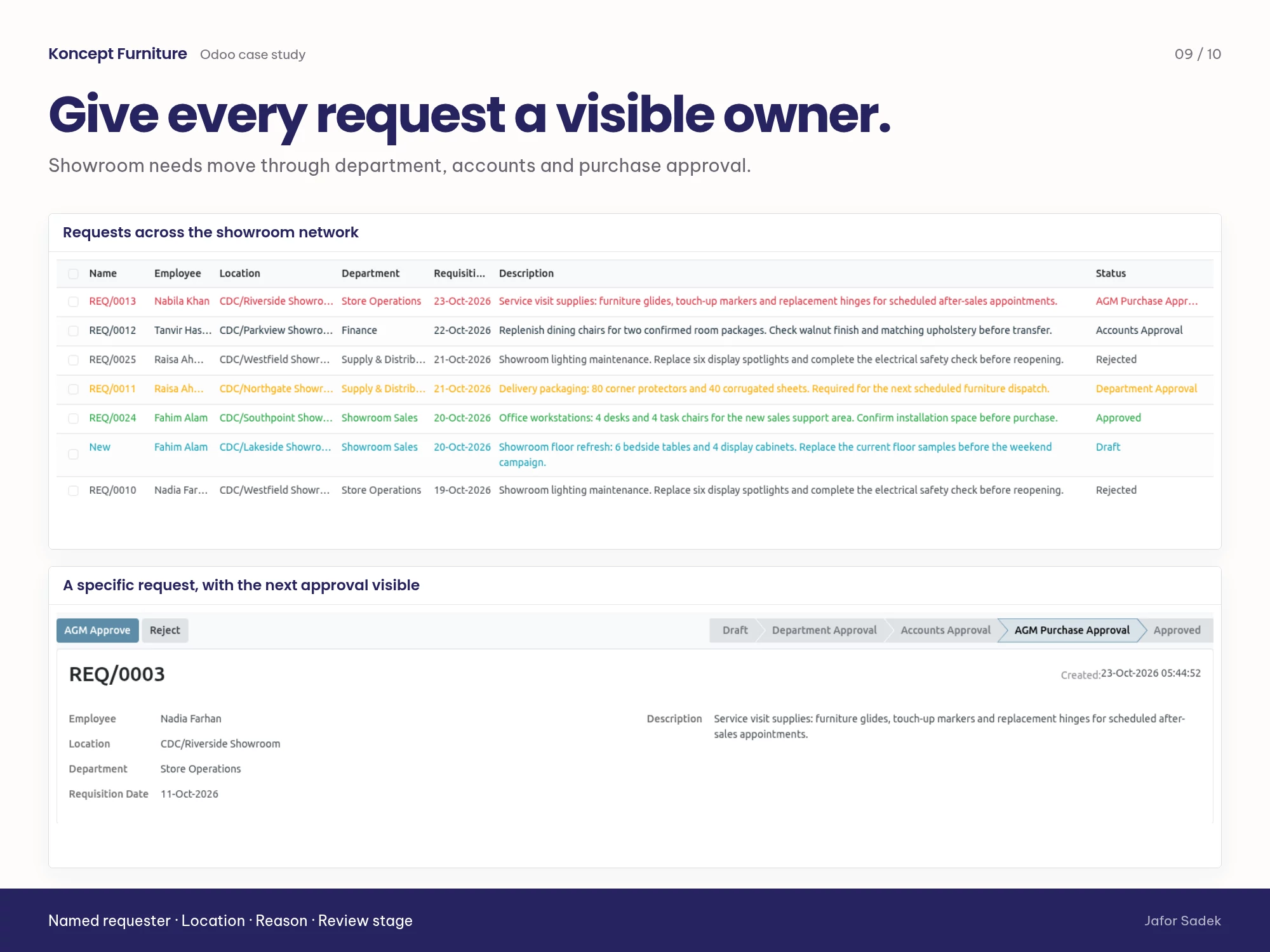Sort by the Requisiti... date column header
This screenshot has height=952, width=1270.
pyautogui.click(x=460, y=274)
